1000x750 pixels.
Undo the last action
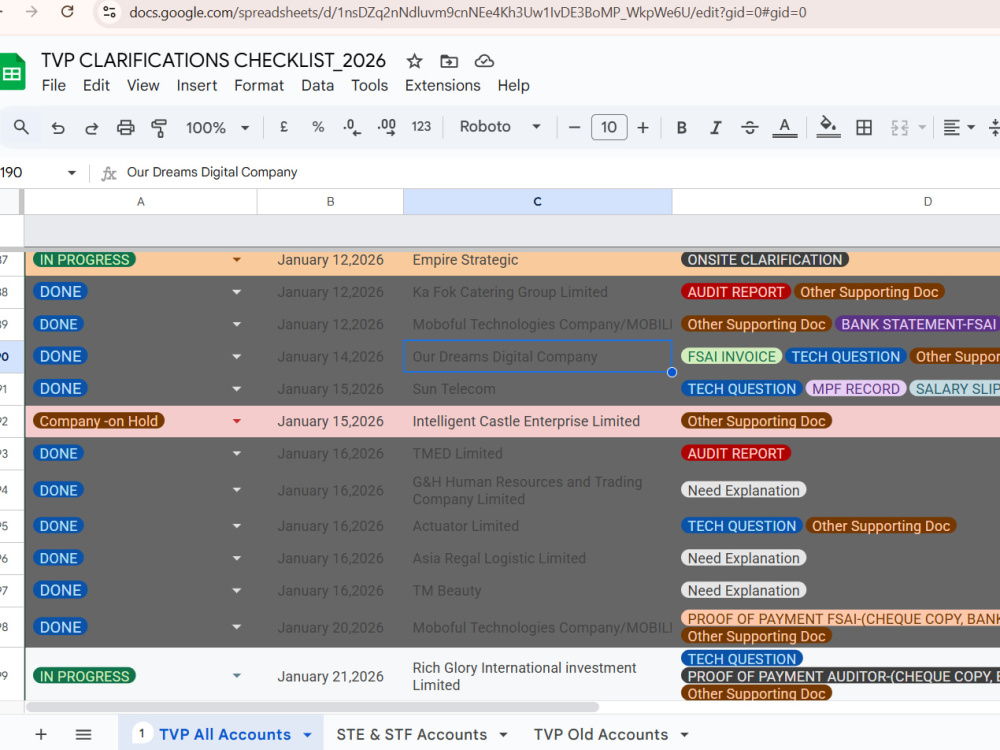pos(58,128)
